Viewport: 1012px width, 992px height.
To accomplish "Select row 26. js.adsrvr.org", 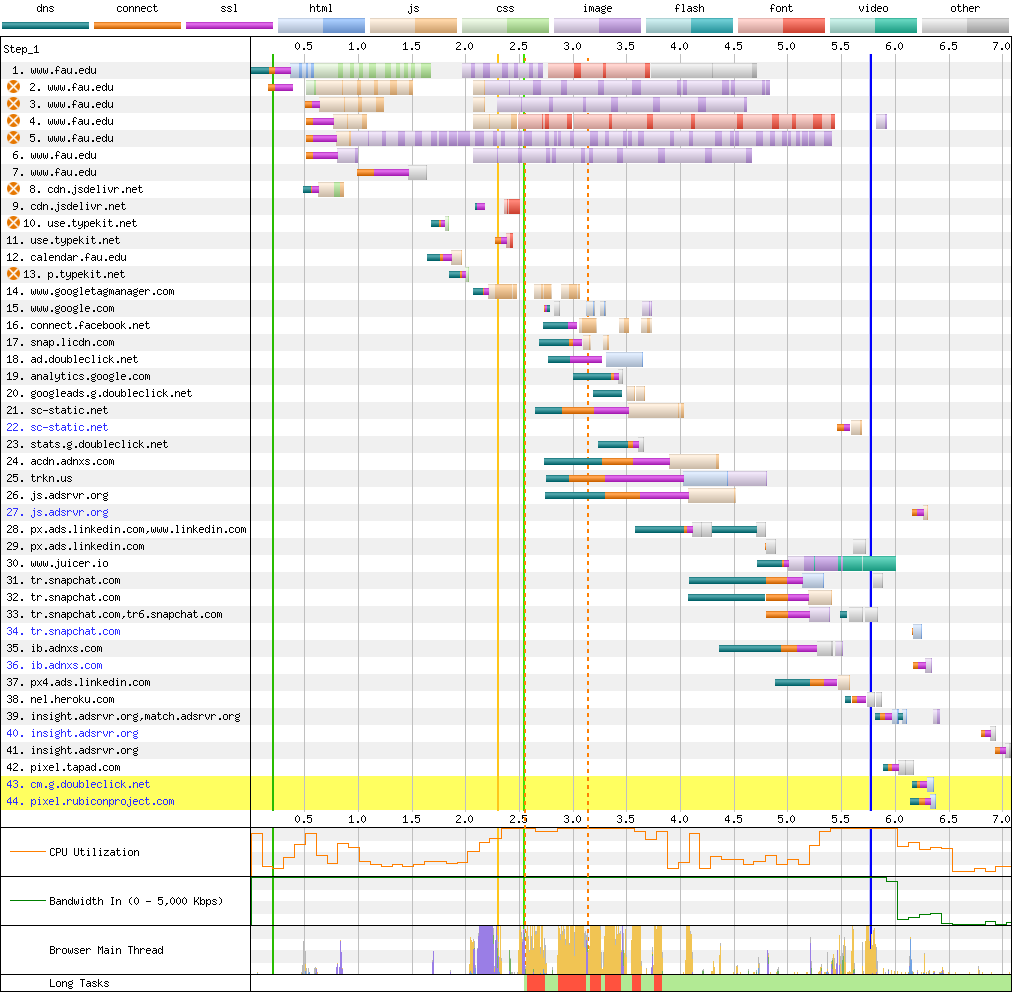I will click(x=57, y=495).
